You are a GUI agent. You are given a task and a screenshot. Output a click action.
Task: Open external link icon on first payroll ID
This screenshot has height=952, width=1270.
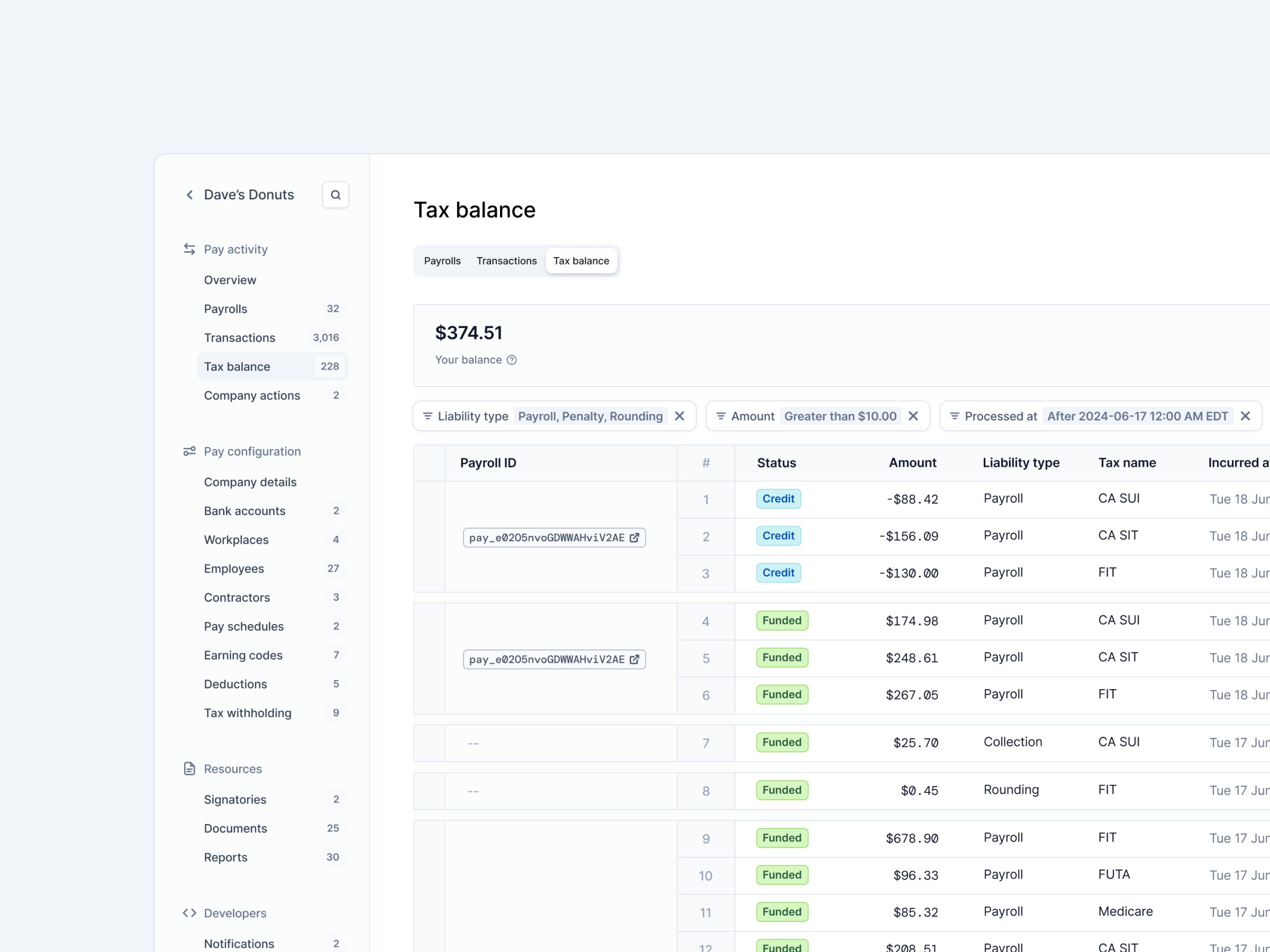[634, 538]
